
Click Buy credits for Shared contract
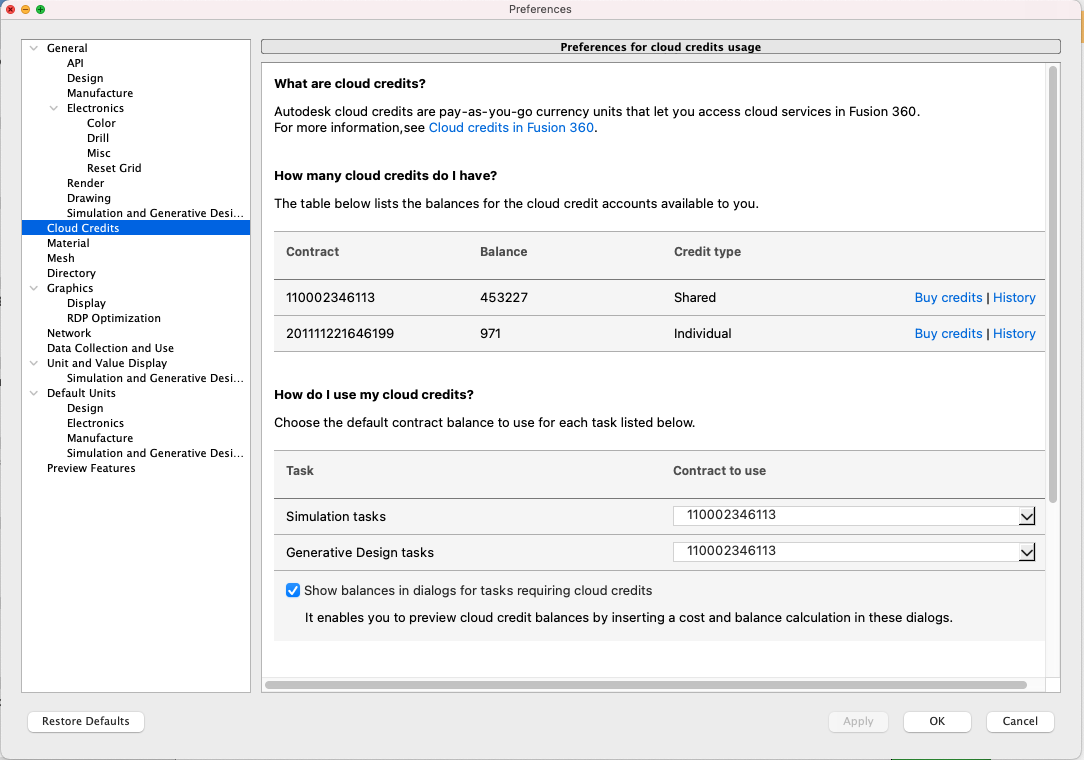coord(948,298)
